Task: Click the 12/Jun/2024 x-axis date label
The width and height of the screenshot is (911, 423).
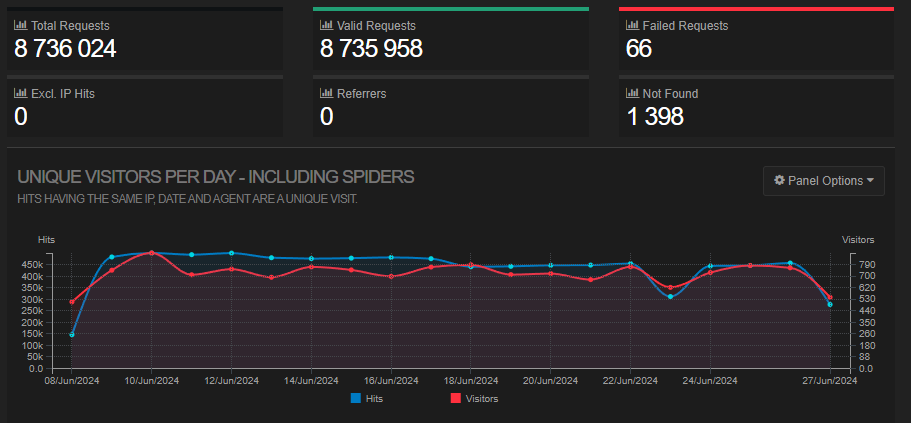Action: 232,381
